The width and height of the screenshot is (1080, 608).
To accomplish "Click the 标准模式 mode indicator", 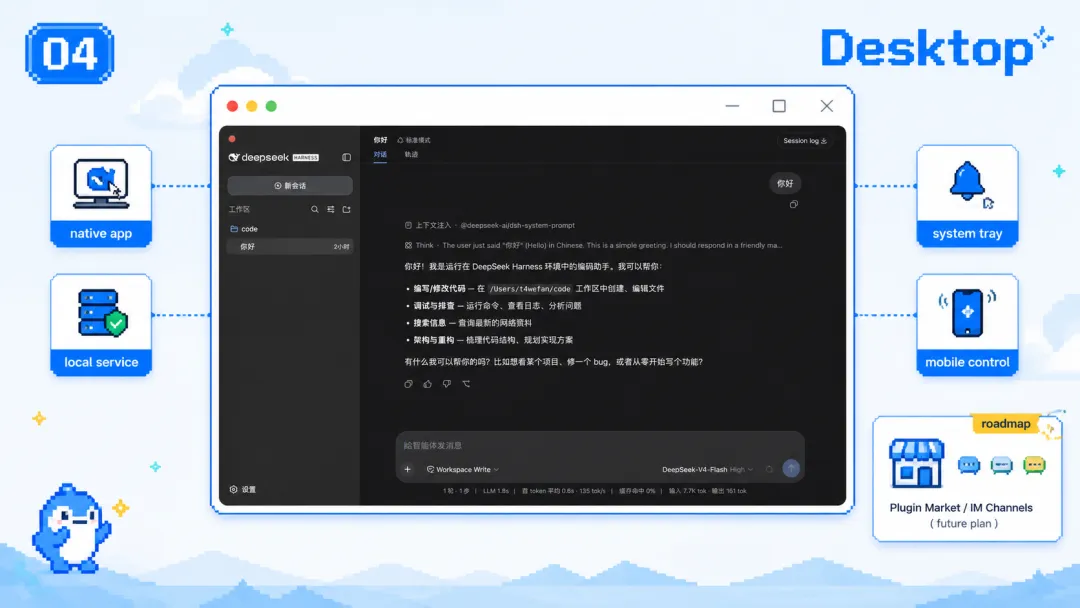I will pos(413,140).
